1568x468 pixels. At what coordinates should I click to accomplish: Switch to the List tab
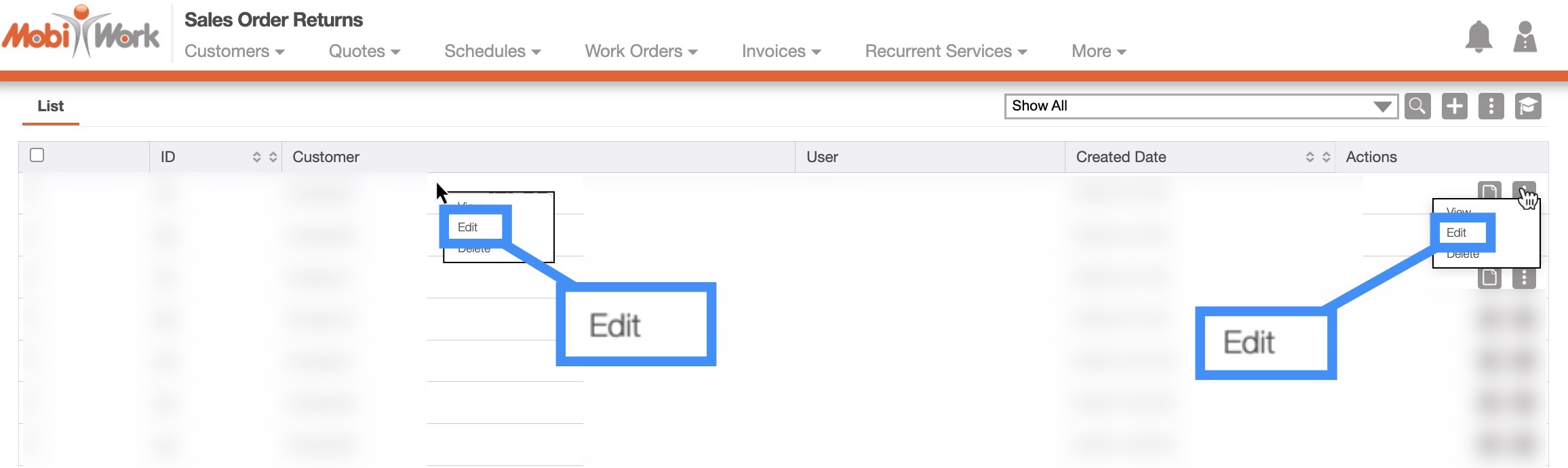51,106
